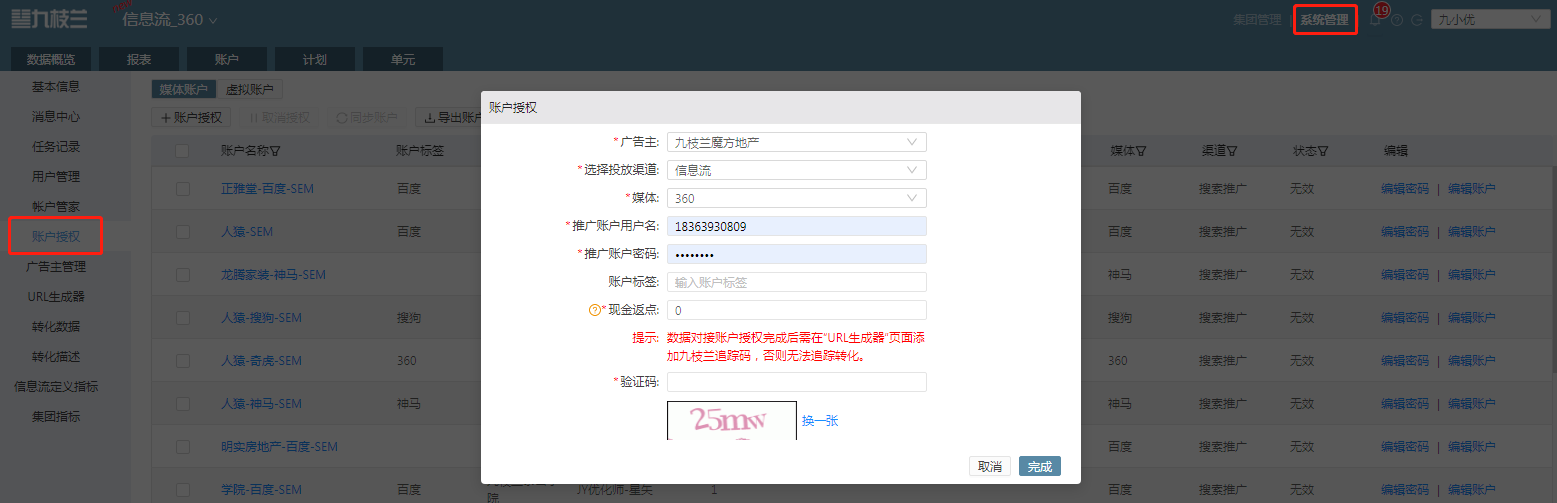Open 集团管理 in top header
1557x503 pixels.
click(x=1257, y=19)
